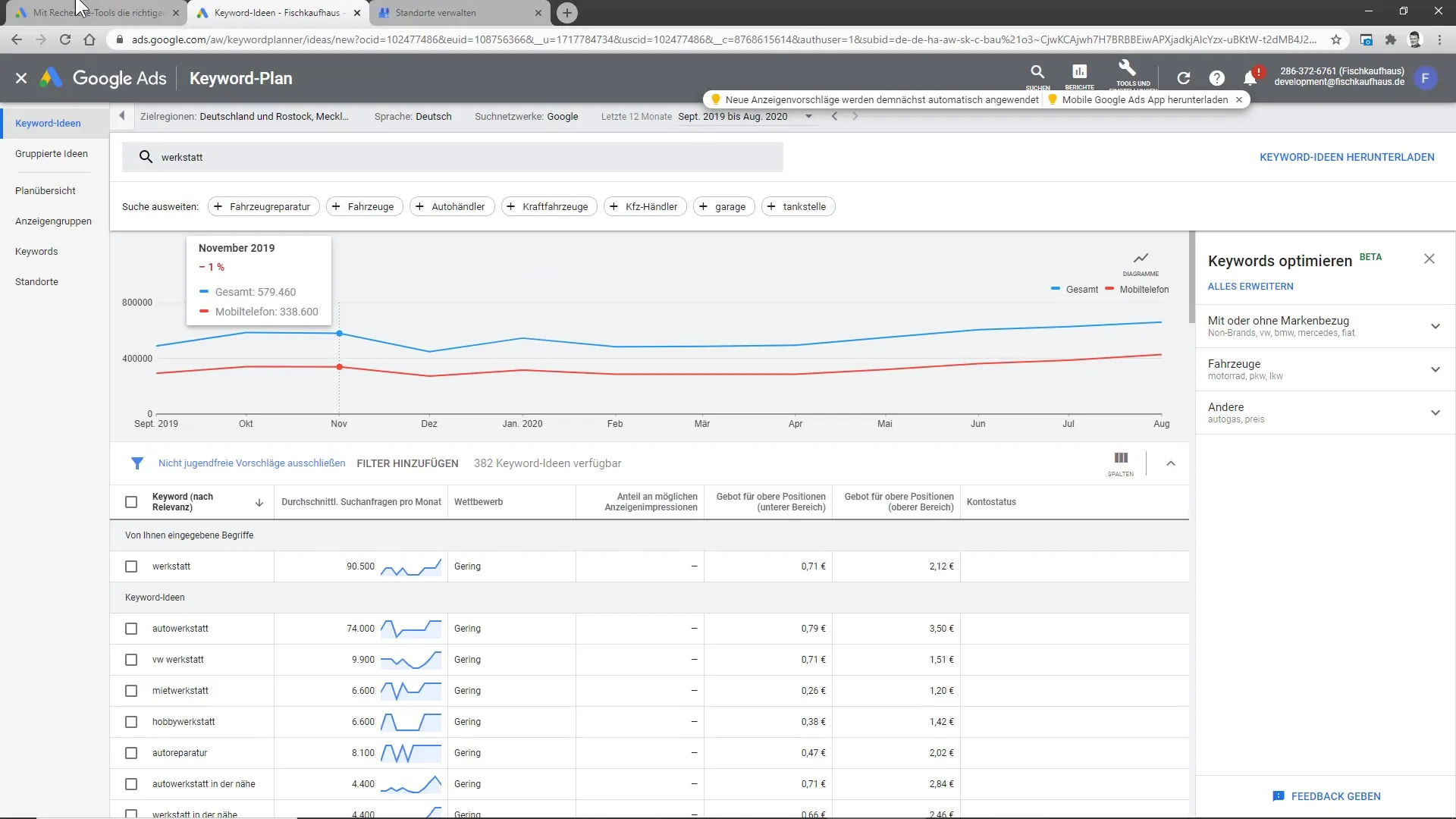
Task: Bookmark this page with the star
Action: point(1336,39)
